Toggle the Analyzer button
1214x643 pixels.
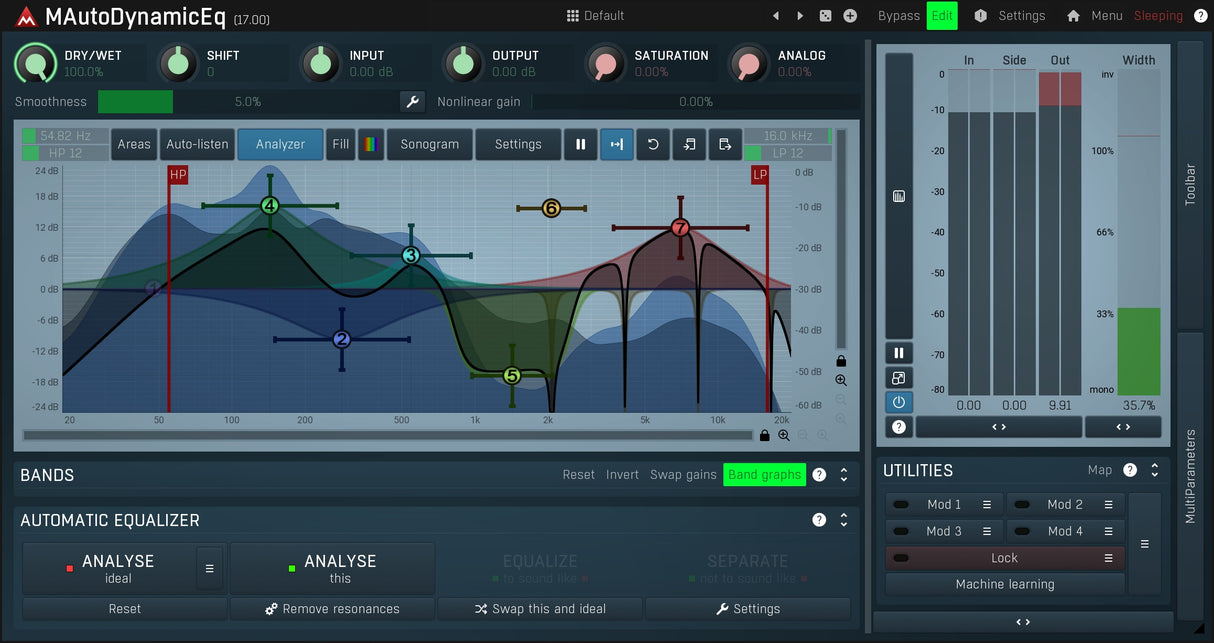[x=280, y=145]
